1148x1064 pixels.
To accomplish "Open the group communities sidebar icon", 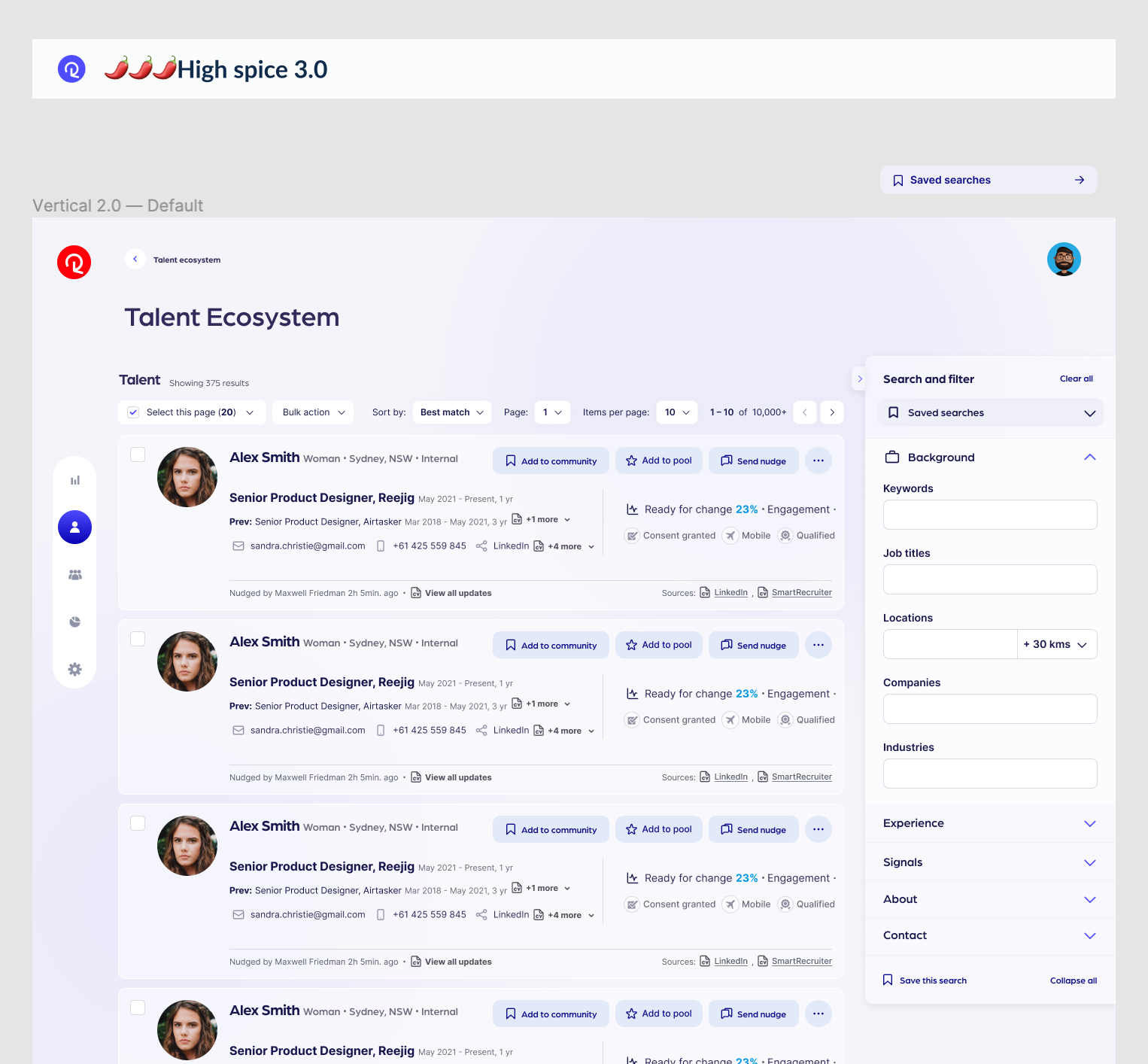I will (x=74, y=575).
